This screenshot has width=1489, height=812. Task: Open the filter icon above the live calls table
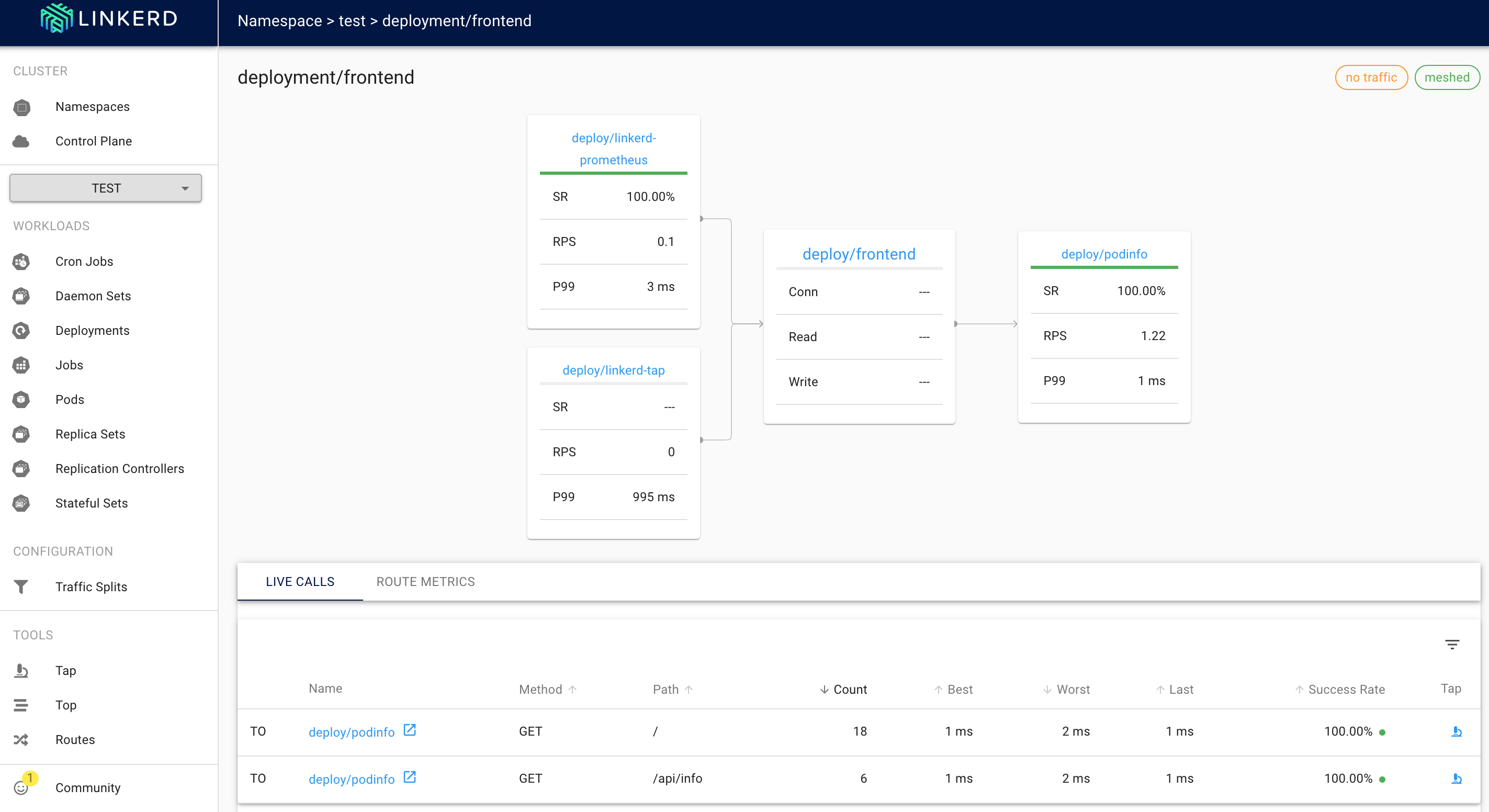(1452, 644)
